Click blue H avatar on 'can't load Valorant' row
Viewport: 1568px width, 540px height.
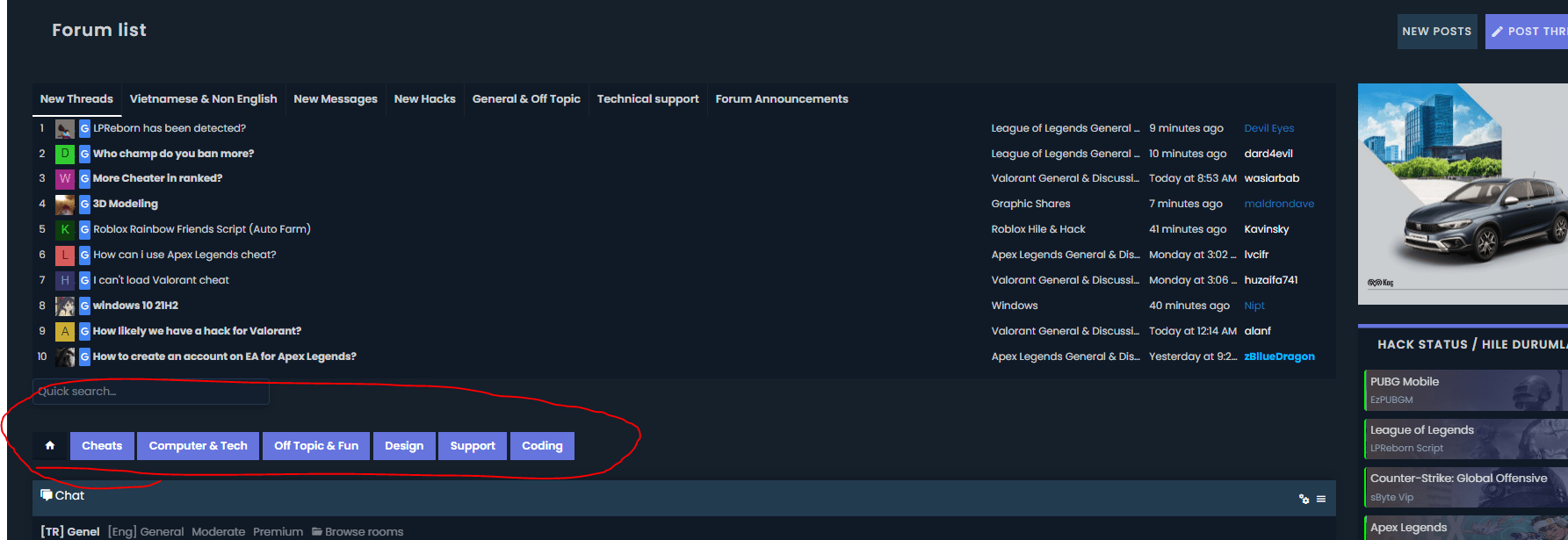point(65,281)
